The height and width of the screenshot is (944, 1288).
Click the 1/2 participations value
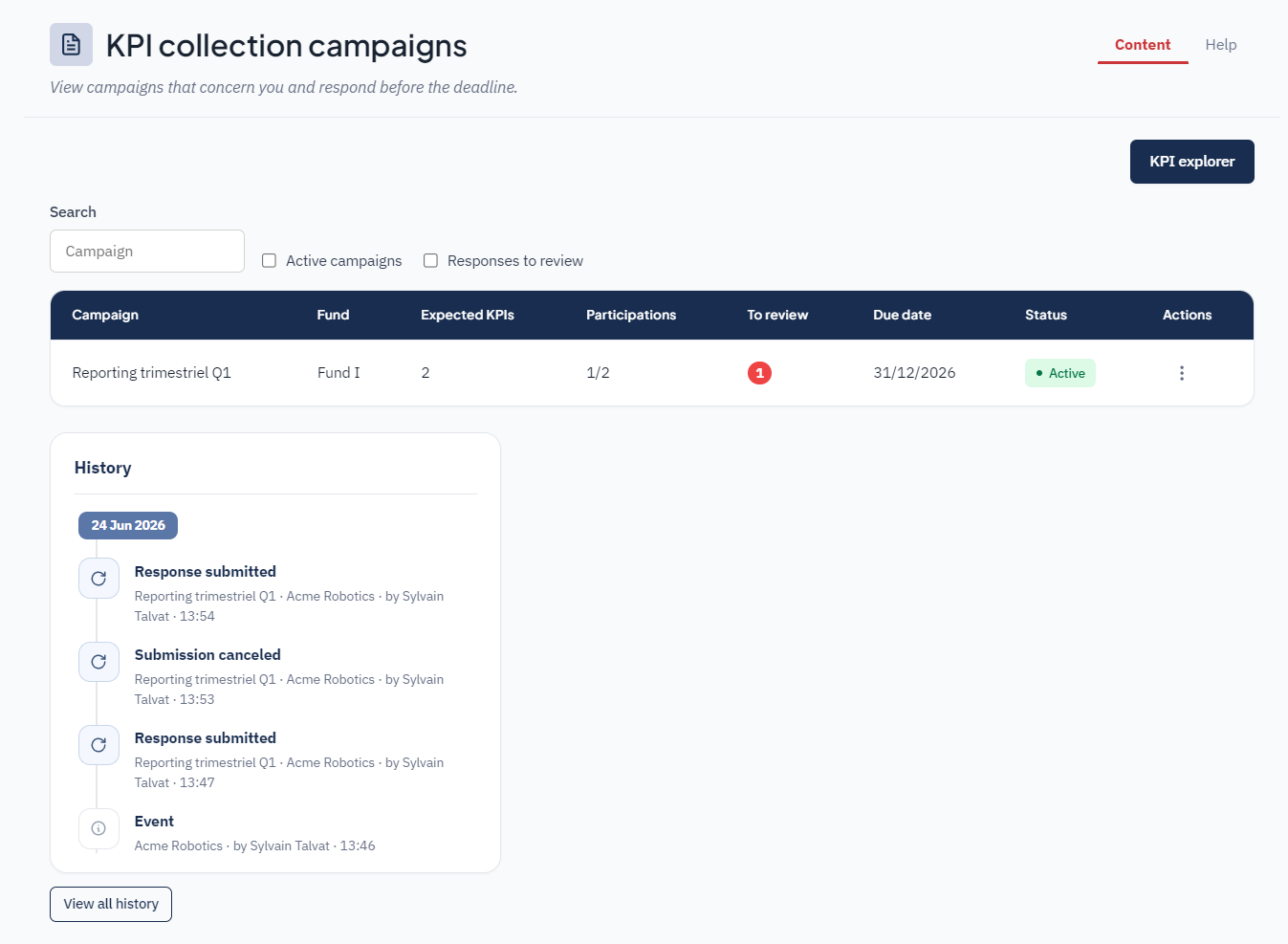click(598, 373)
